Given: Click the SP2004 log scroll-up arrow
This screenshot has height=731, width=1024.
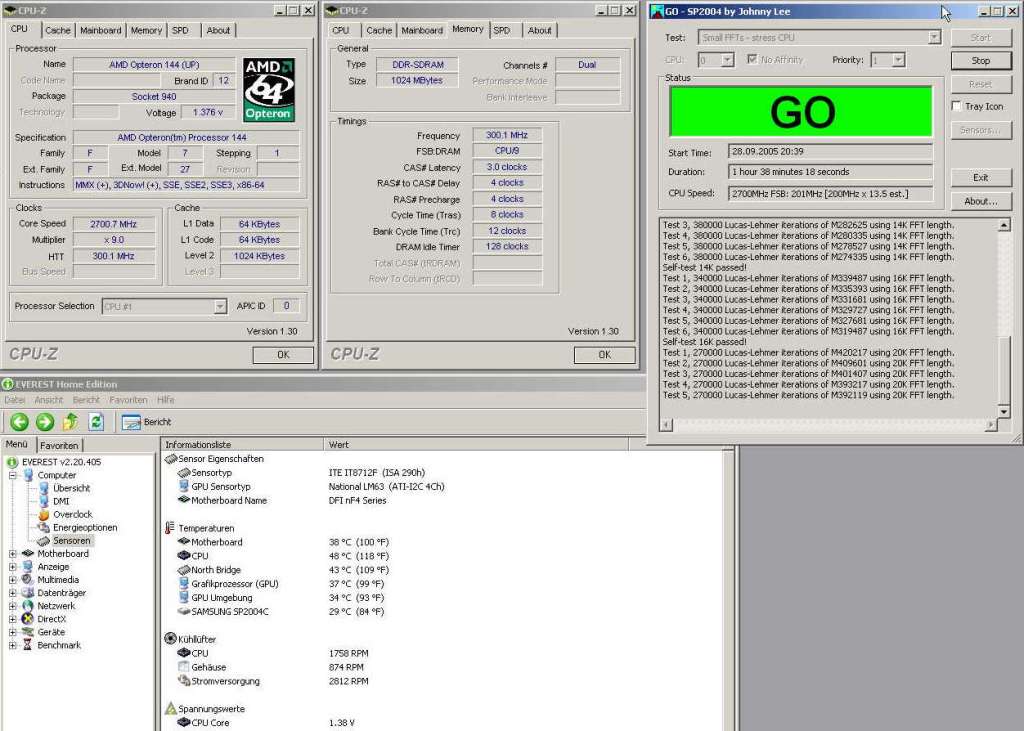Looking at the screenshot, I should pos(1004,225).
